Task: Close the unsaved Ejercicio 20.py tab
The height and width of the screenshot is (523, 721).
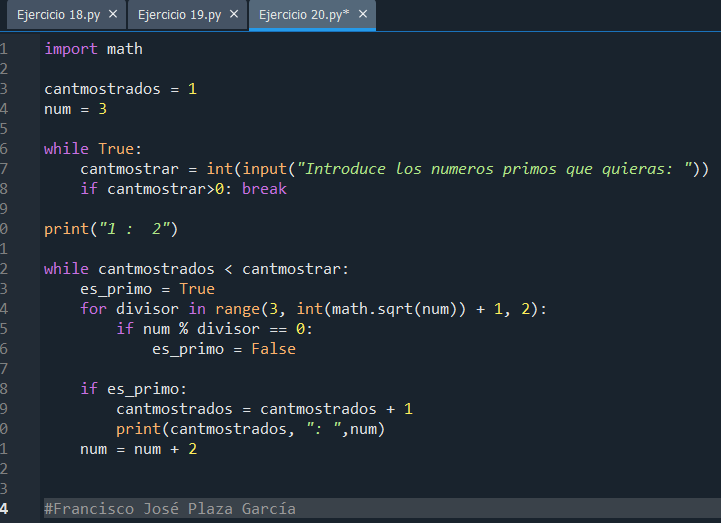Action: [x=362, y=15]
